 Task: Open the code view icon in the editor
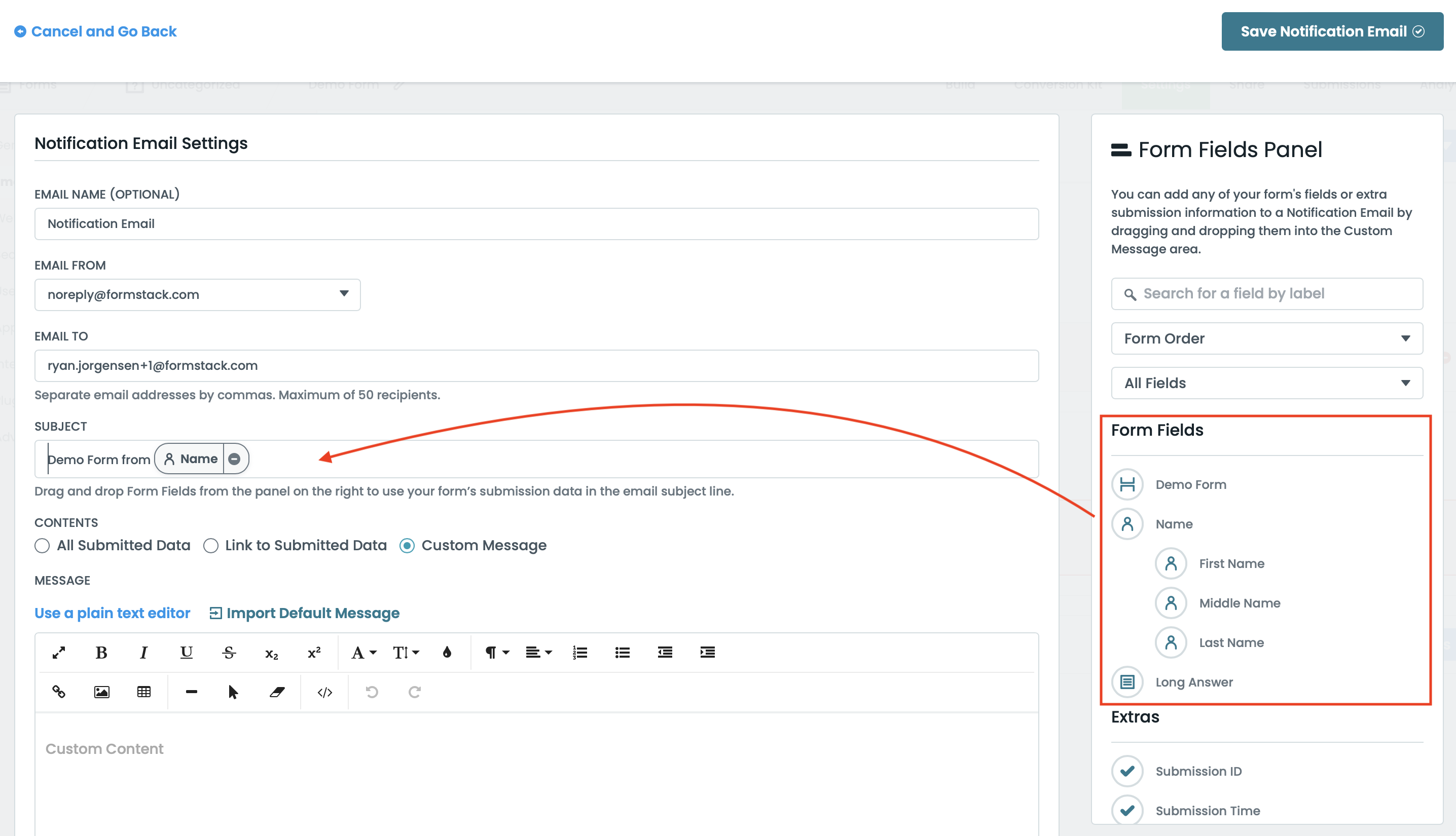(x=324, y=692)
